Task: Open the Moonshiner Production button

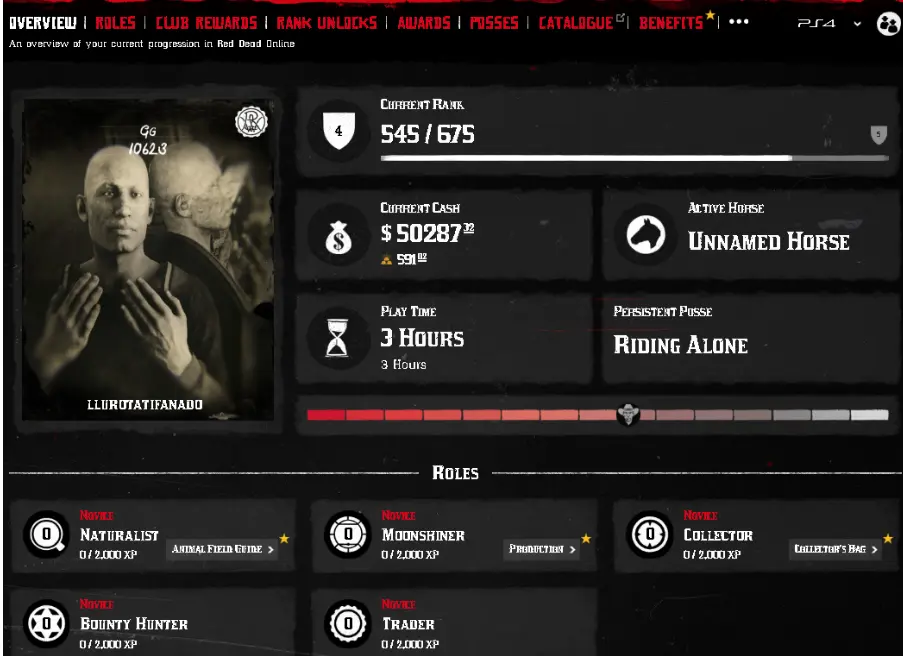Action: coord(541,549)
